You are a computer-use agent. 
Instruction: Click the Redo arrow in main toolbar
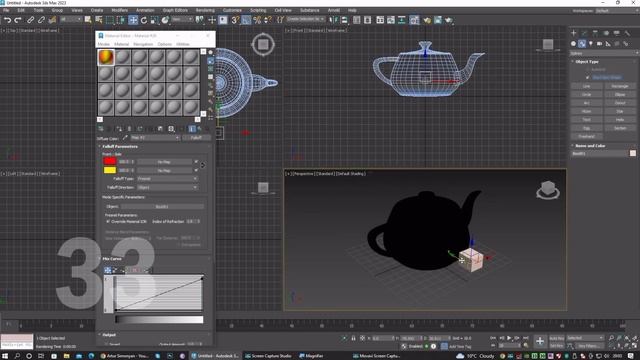18,20
